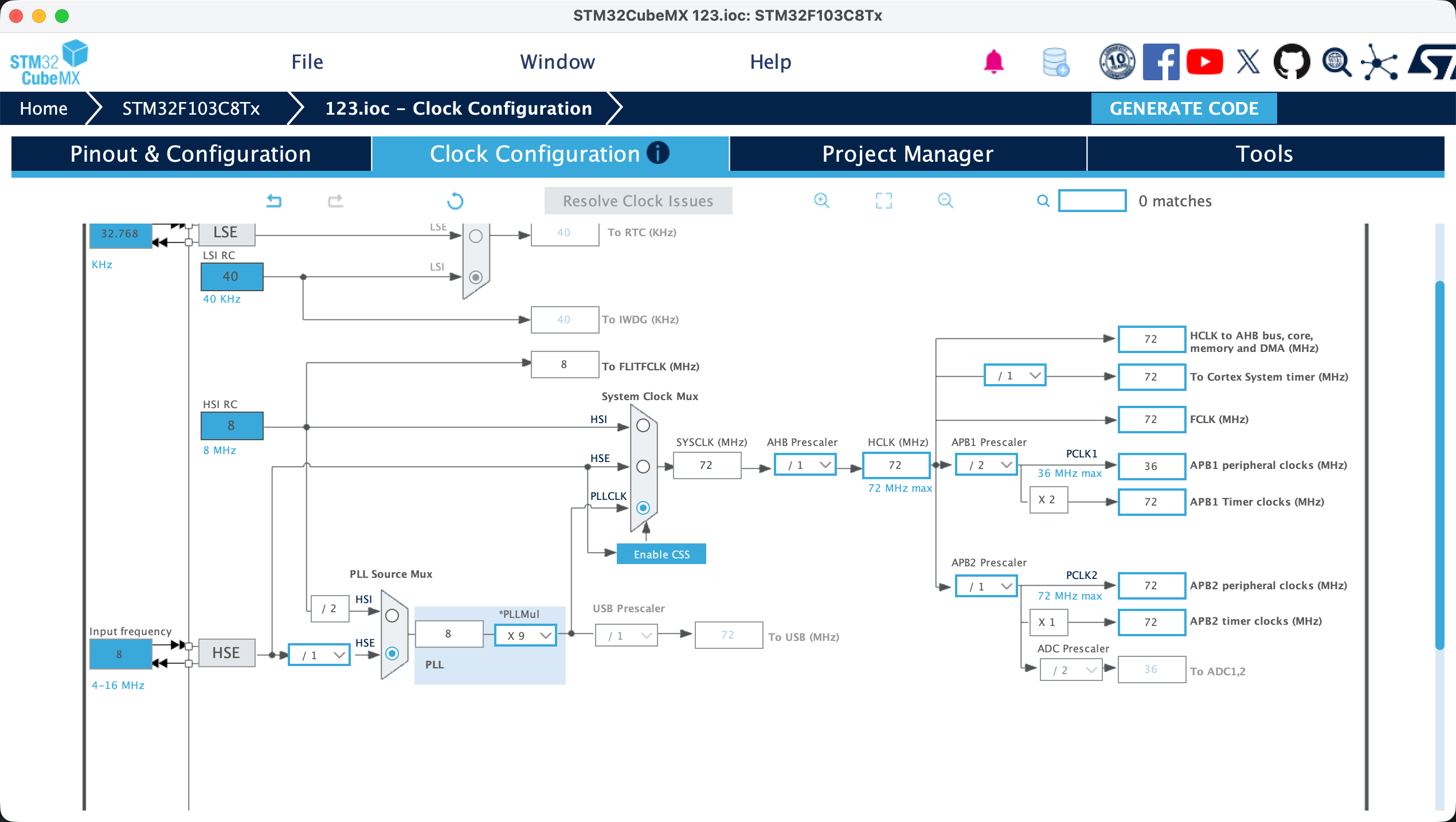The image size is (1456, 822).
Task: Click the globe search wiki icon
Action: click(x=1336, y=62)
